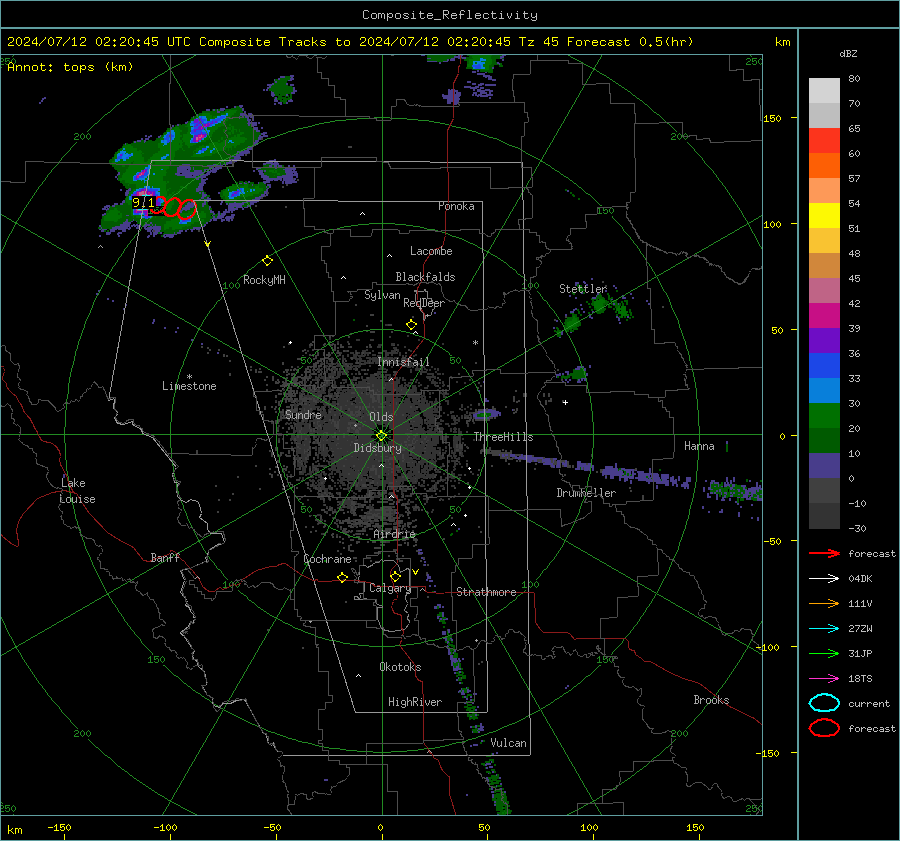The width and height of the screenshot is (900, 841).
Task: Click the Stettler town label
Action: [583, 289]
